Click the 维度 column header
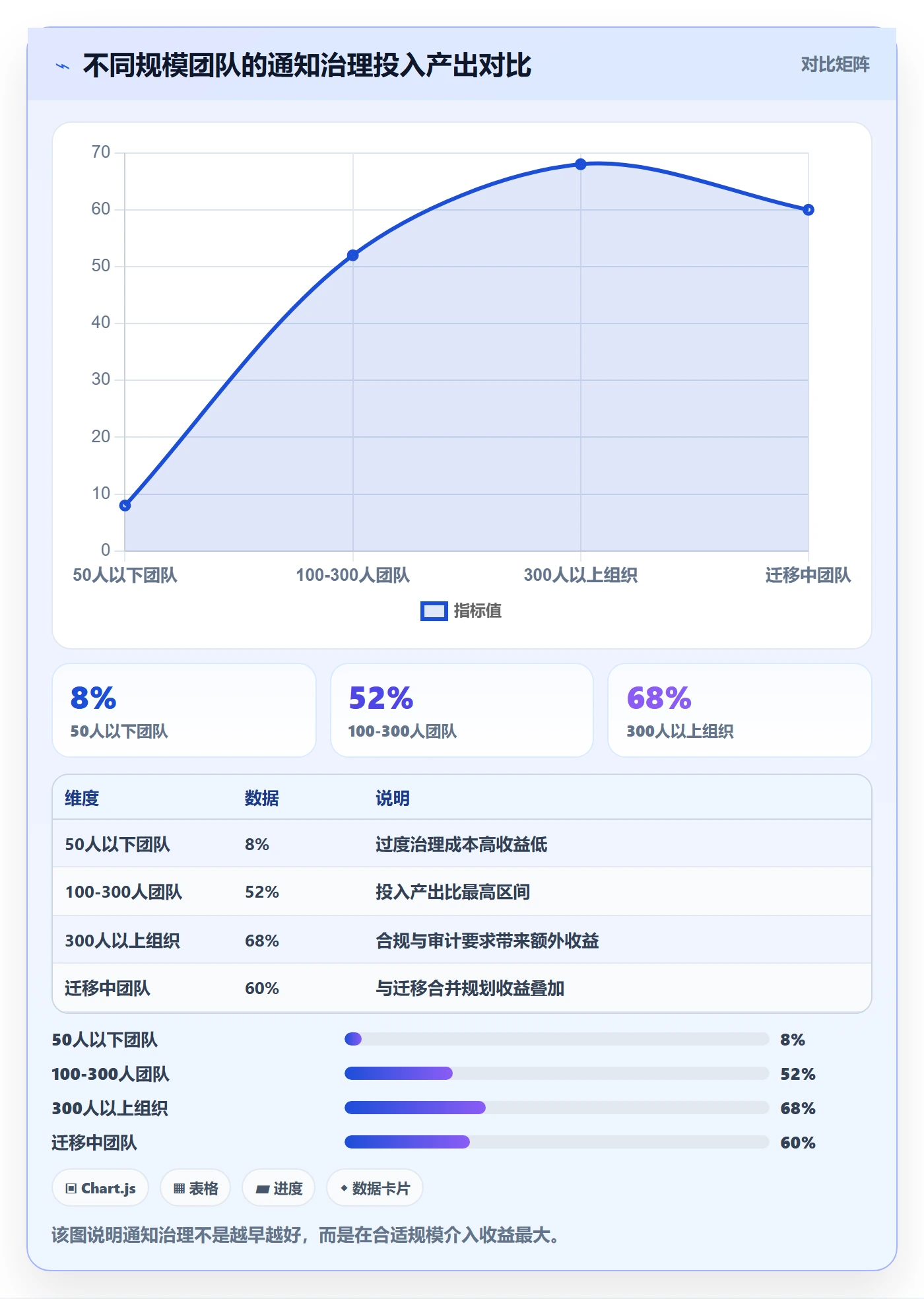Viewport: 924px width, 1299px height. 82,799
